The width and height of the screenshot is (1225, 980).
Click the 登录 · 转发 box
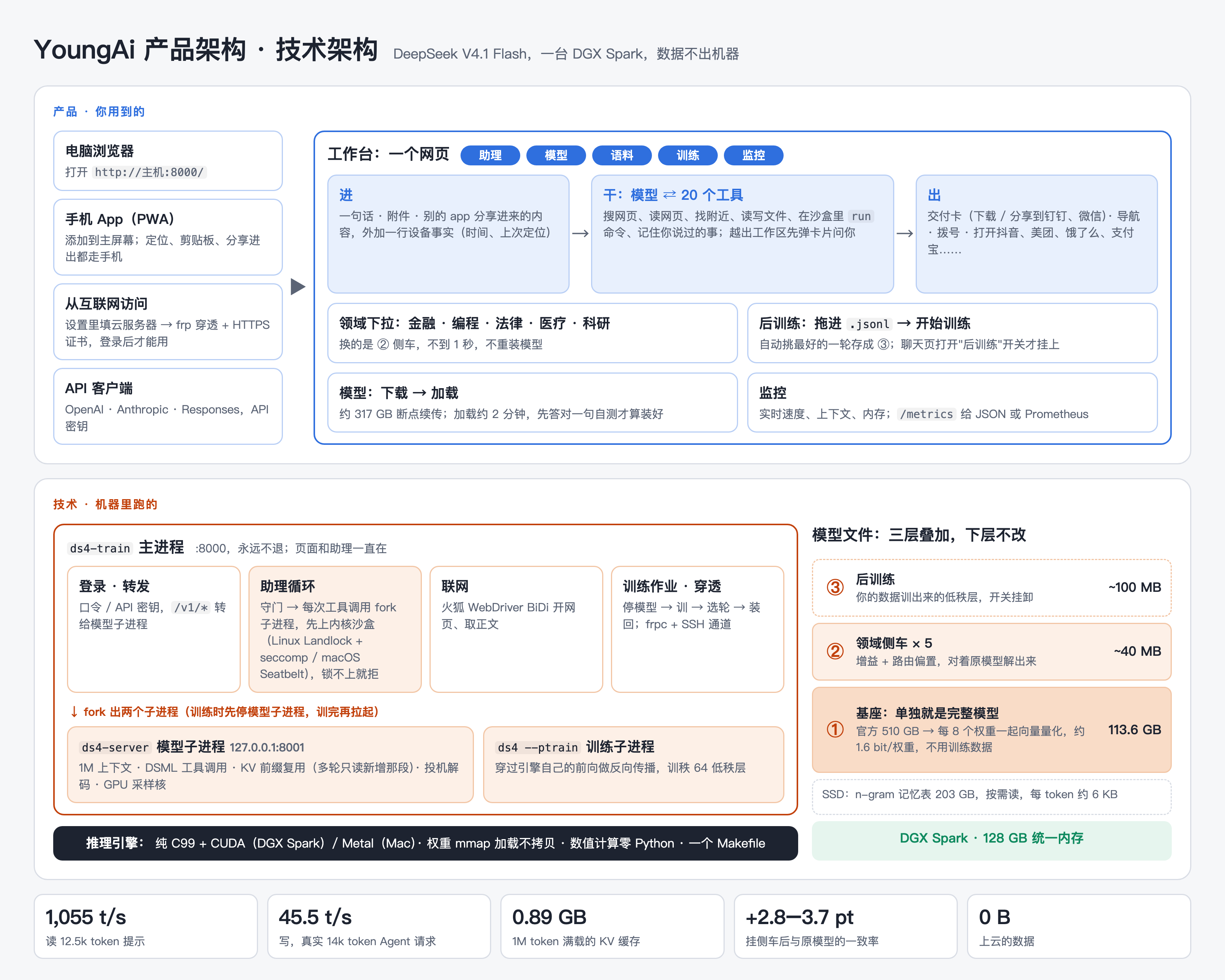154,629
